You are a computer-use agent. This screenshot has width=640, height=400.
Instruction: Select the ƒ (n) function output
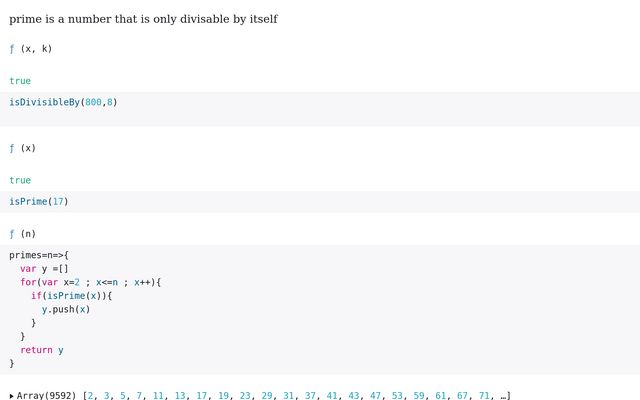22,234
